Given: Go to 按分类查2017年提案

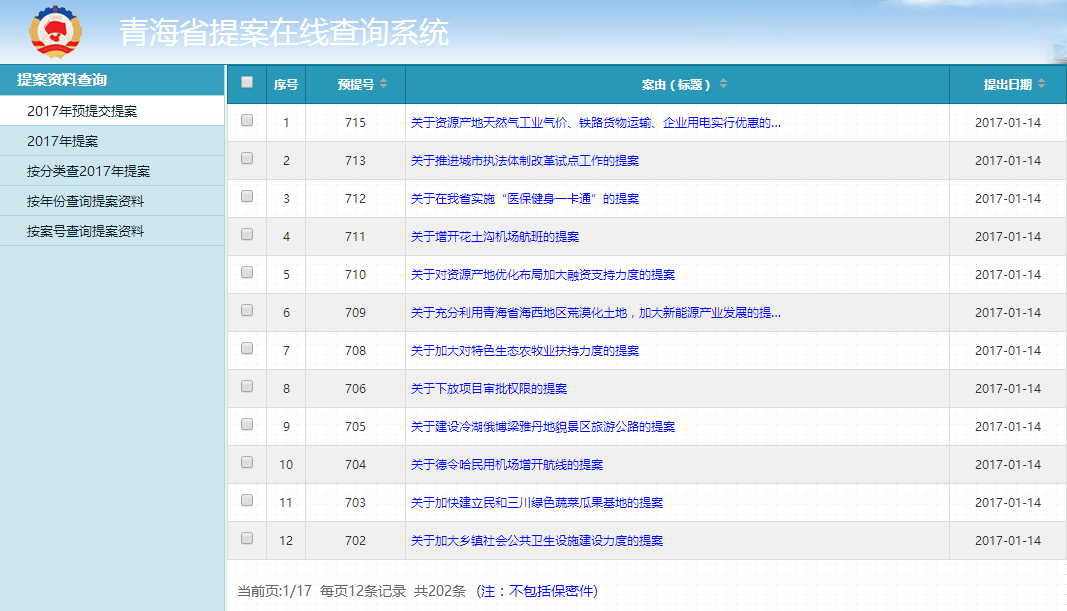Looking at the screenshot, I should pyautogui.click(x=88, y=171).
